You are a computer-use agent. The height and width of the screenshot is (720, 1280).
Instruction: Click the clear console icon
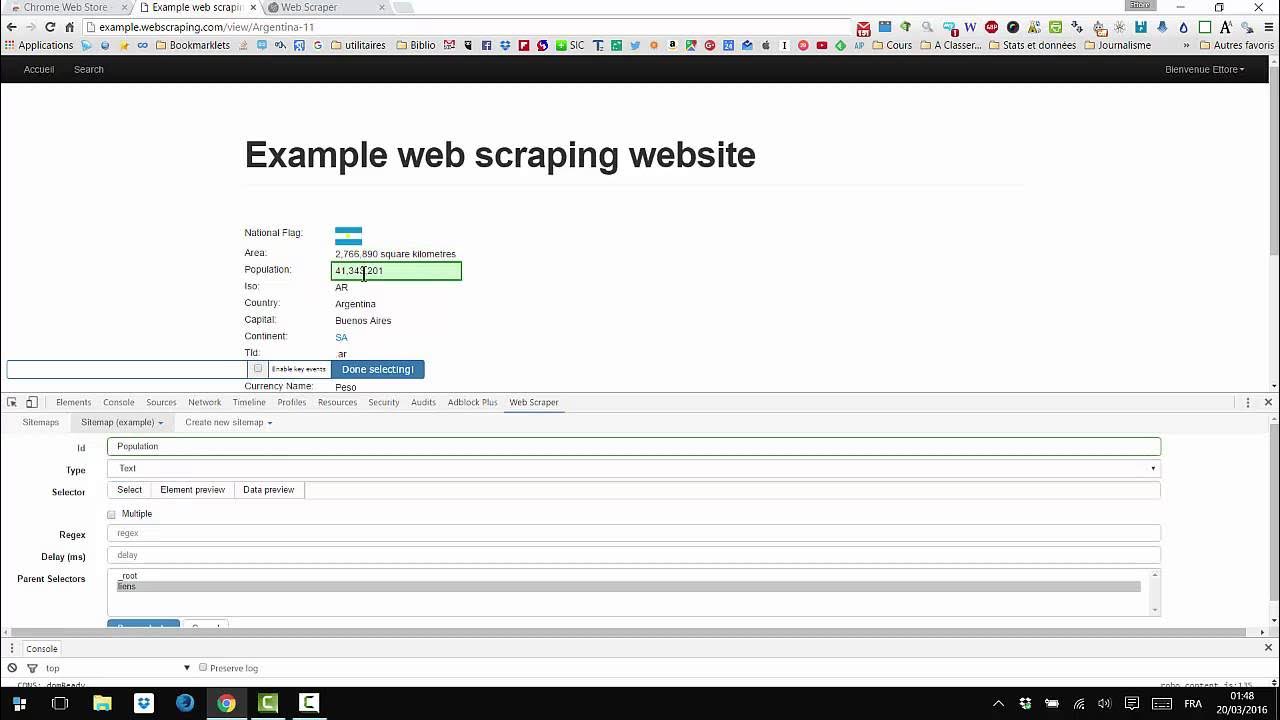click(12, 668)
